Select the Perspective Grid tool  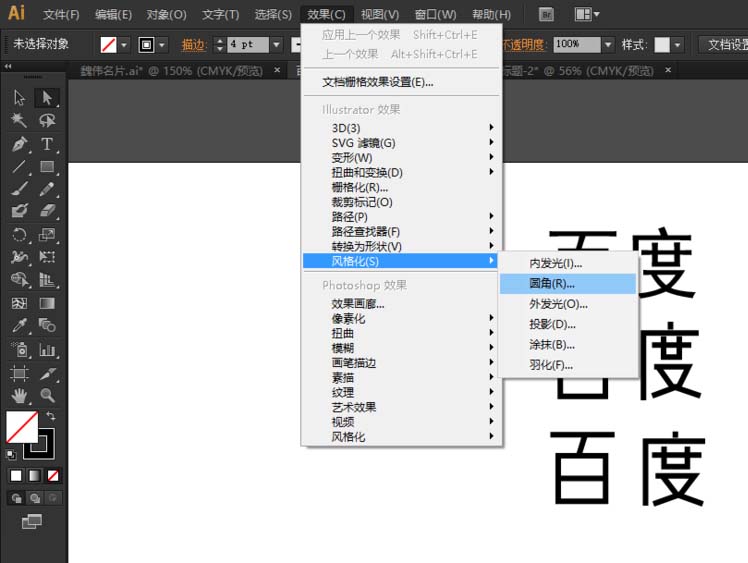47,280
